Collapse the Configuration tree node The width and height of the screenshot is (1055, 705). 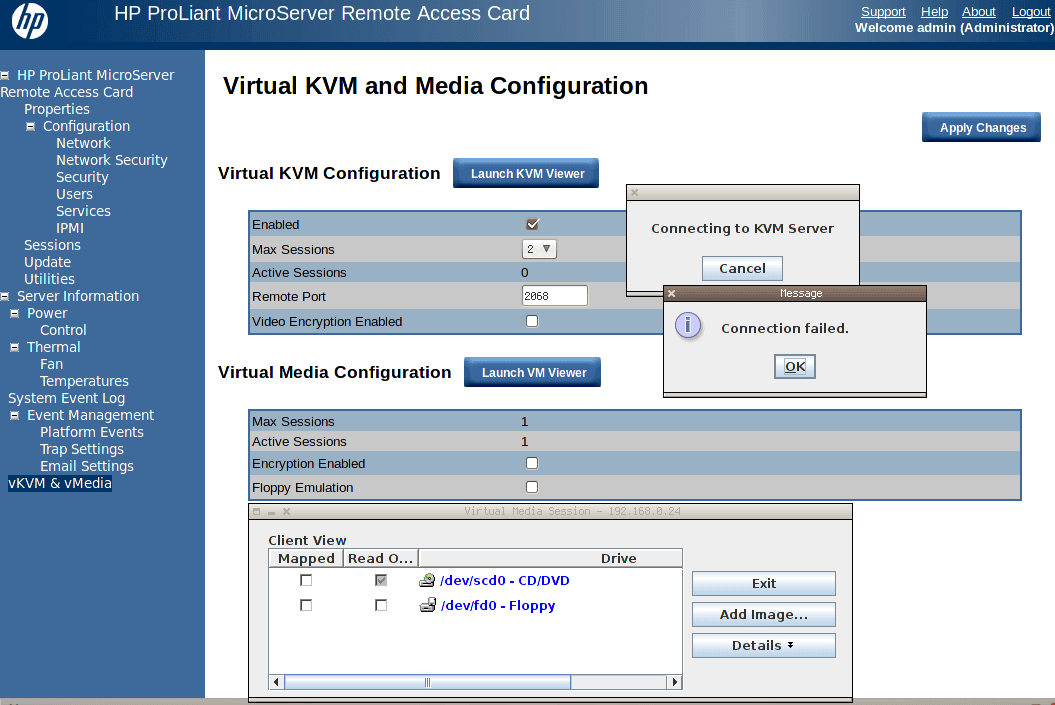[30, 126]
